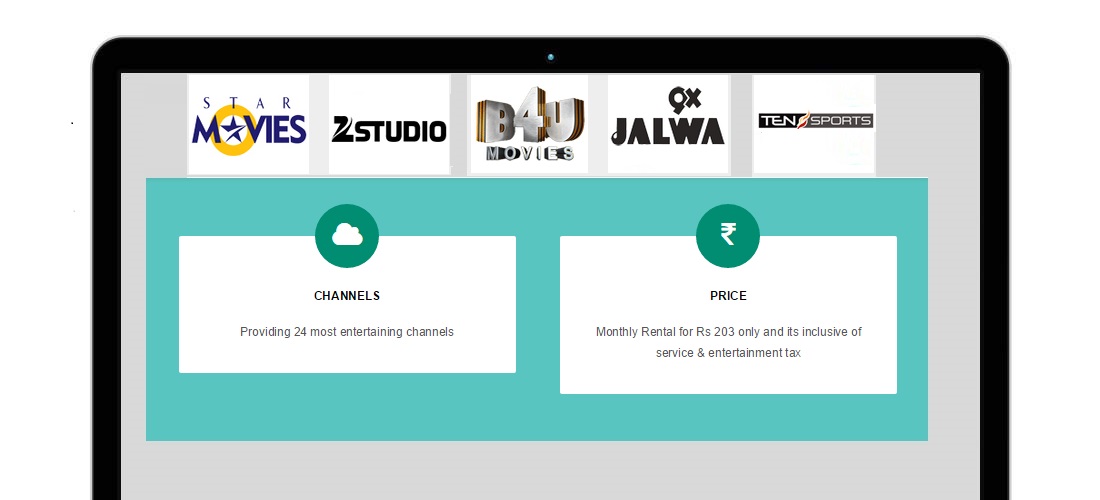Click the 'JALWA' lettering in 9X logo

pyautogui.click(x=668, y=131)
